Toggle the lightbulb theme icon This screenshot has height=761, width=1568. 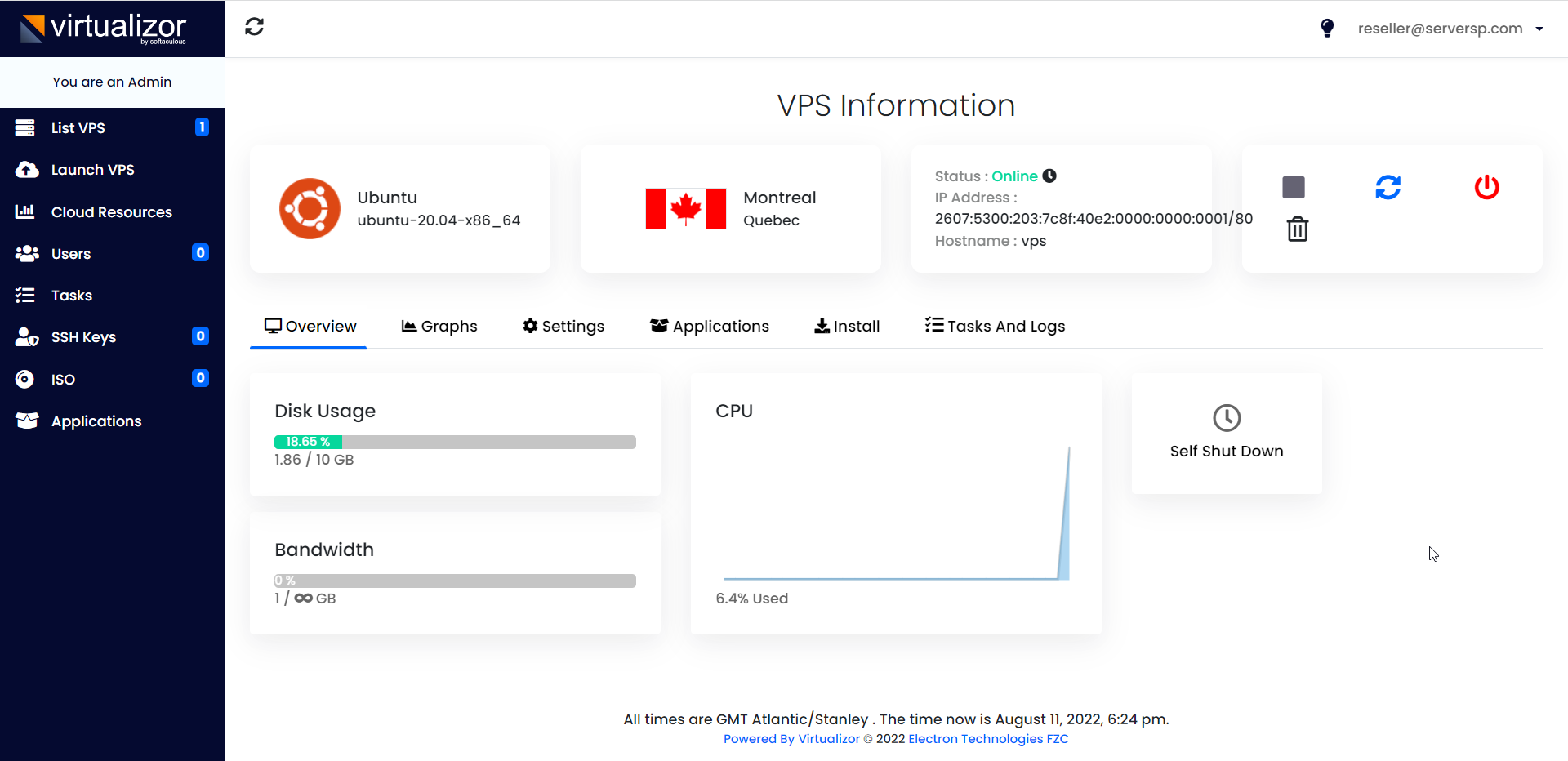pyautogui.click(x=1327, y=29)
